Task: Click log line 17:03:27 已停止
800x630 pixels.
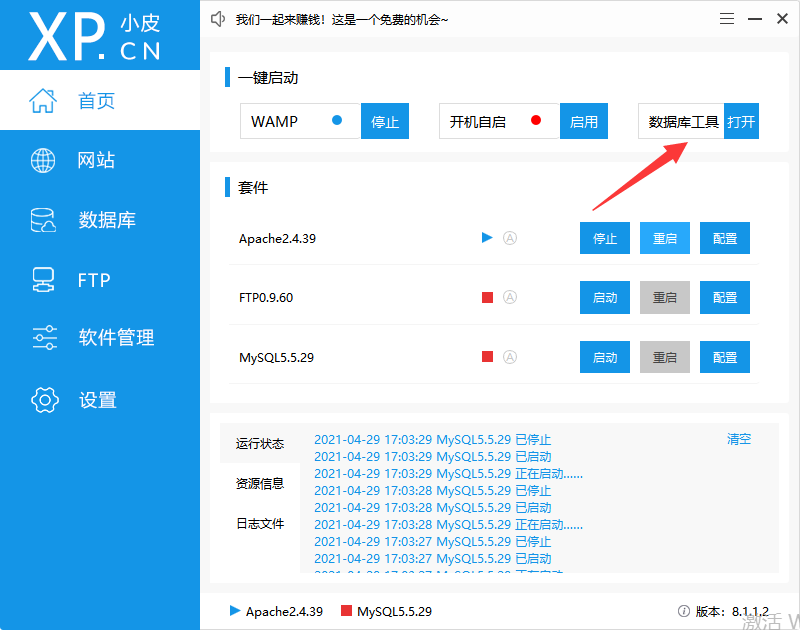Action: tap(433, 542)
